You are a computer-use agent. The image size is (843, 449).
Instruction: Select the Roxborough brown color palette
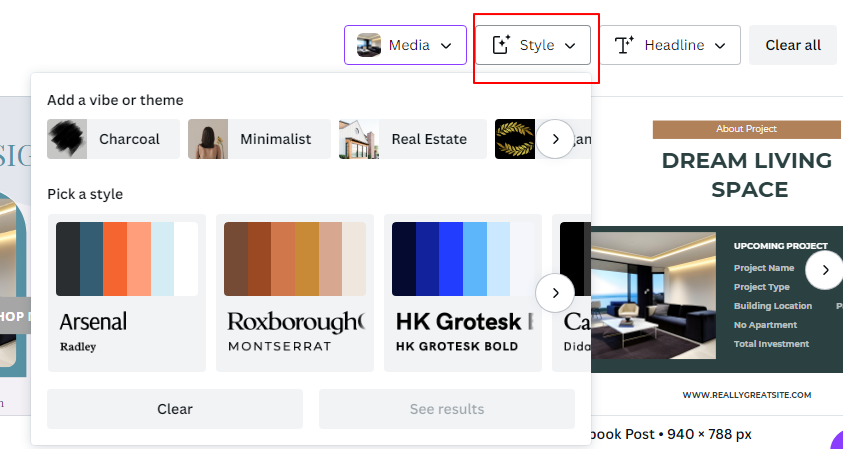pos(295,259)
